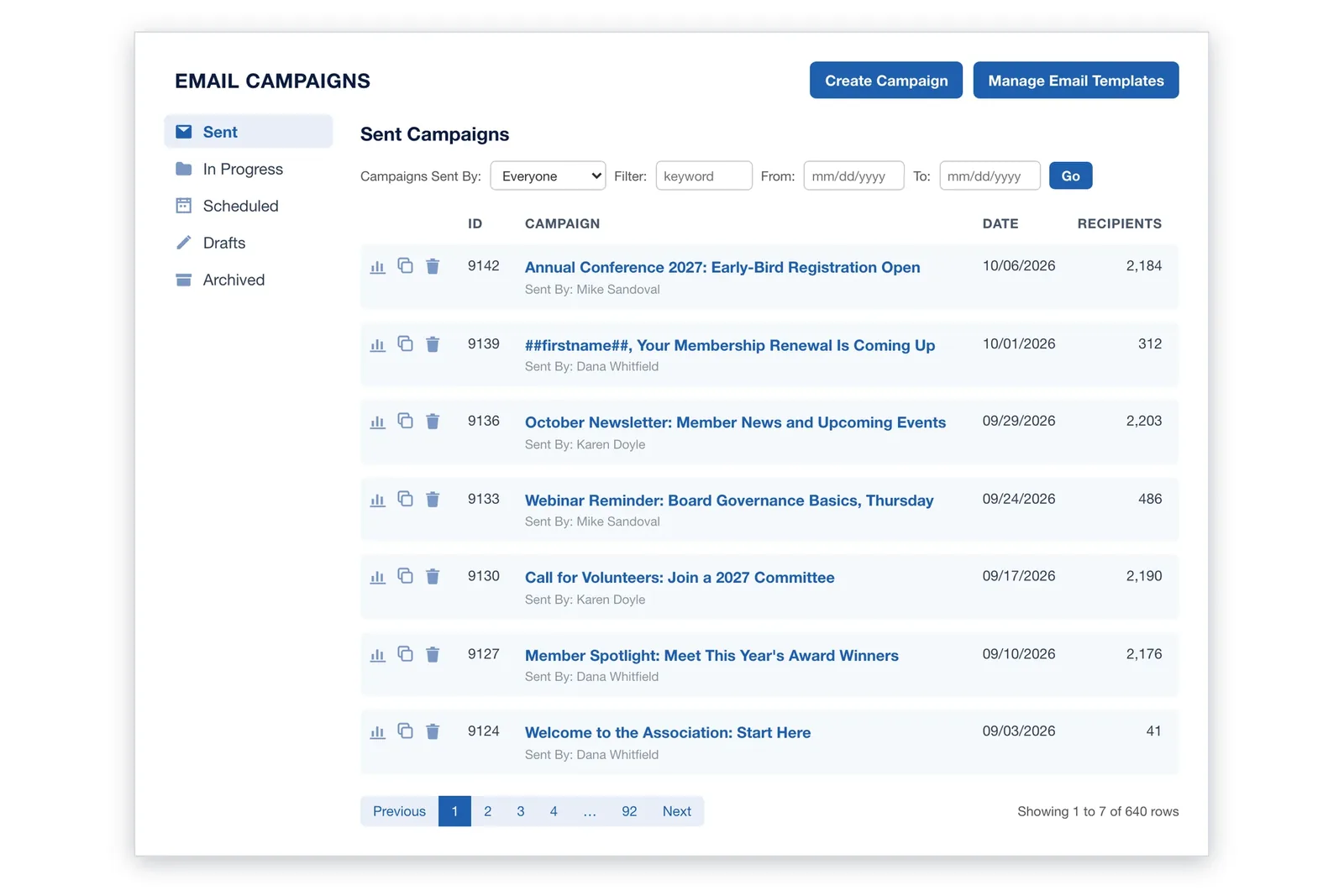
Task: Trash the October Newsletter campaign
Action: pyautogui.click(x=433, y=422)
